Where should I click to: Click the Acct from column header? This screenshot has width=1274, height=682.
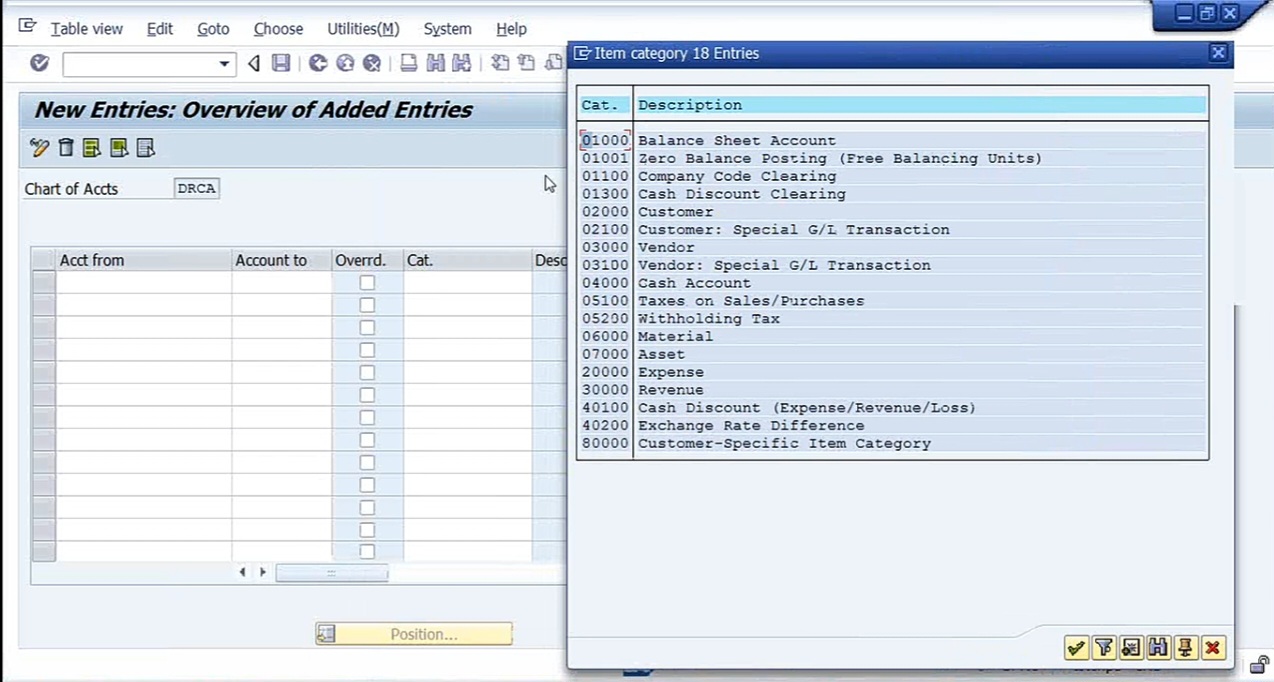coord(144,260)
